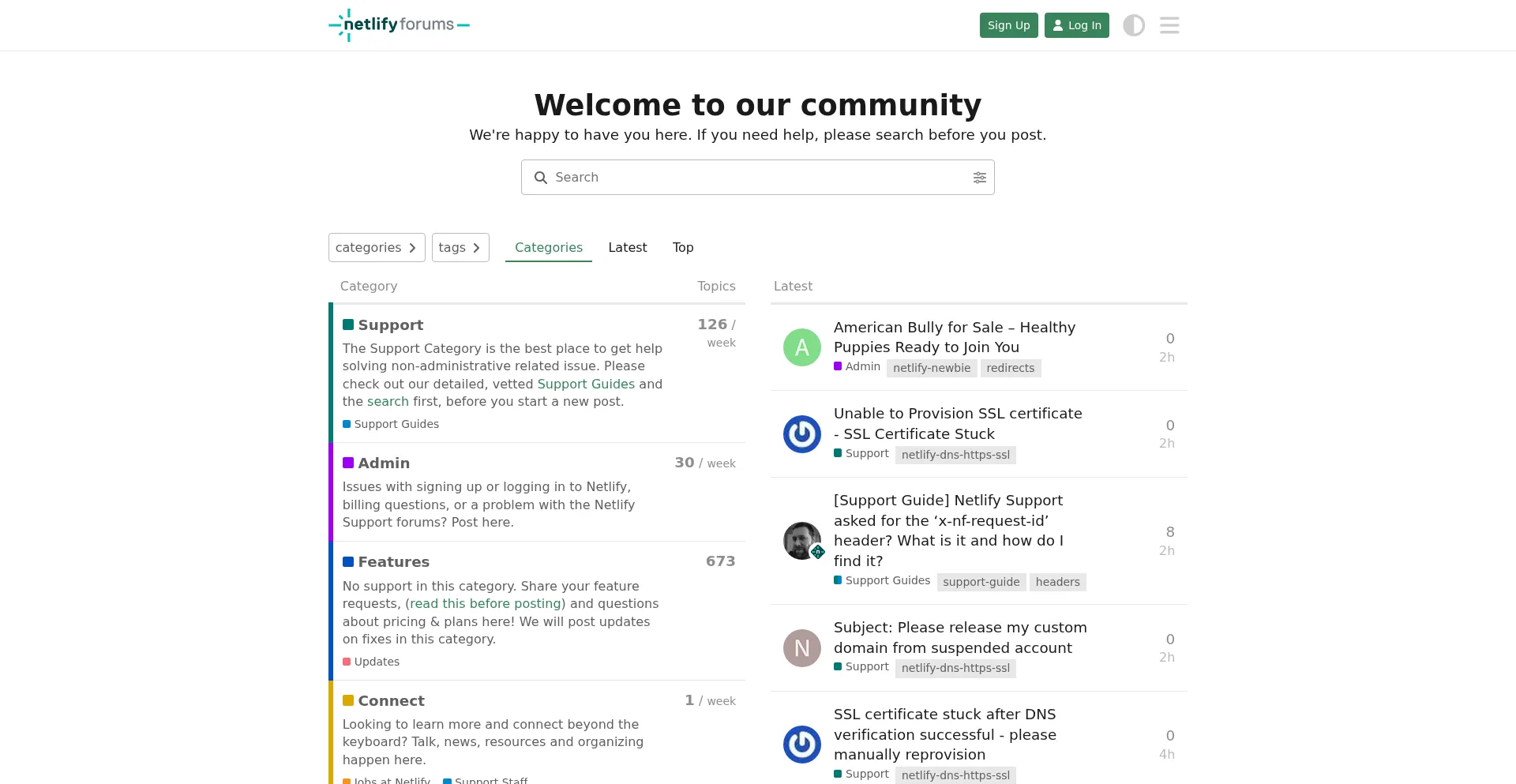Click the Support category color square
The image size is (1516, 784).
(x=348, y=324)
